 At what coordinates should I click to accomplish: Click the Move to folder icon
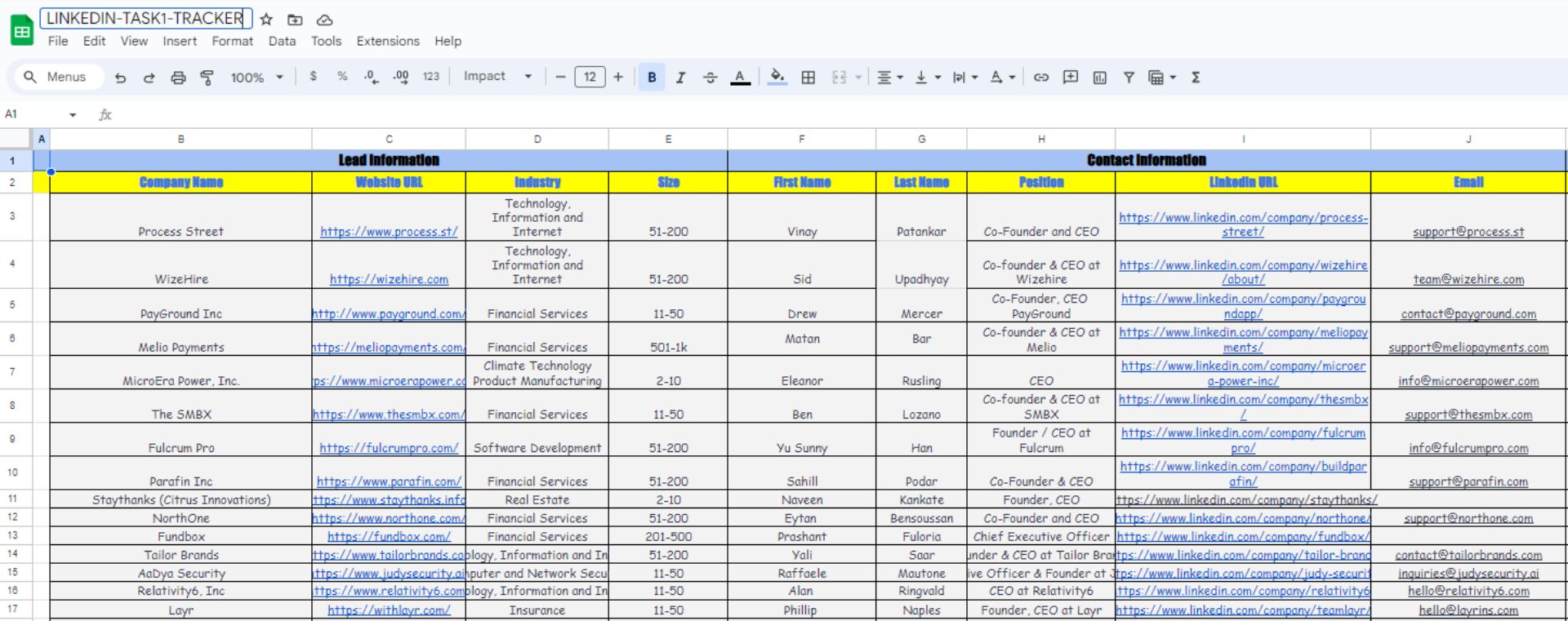click(295, 20)
